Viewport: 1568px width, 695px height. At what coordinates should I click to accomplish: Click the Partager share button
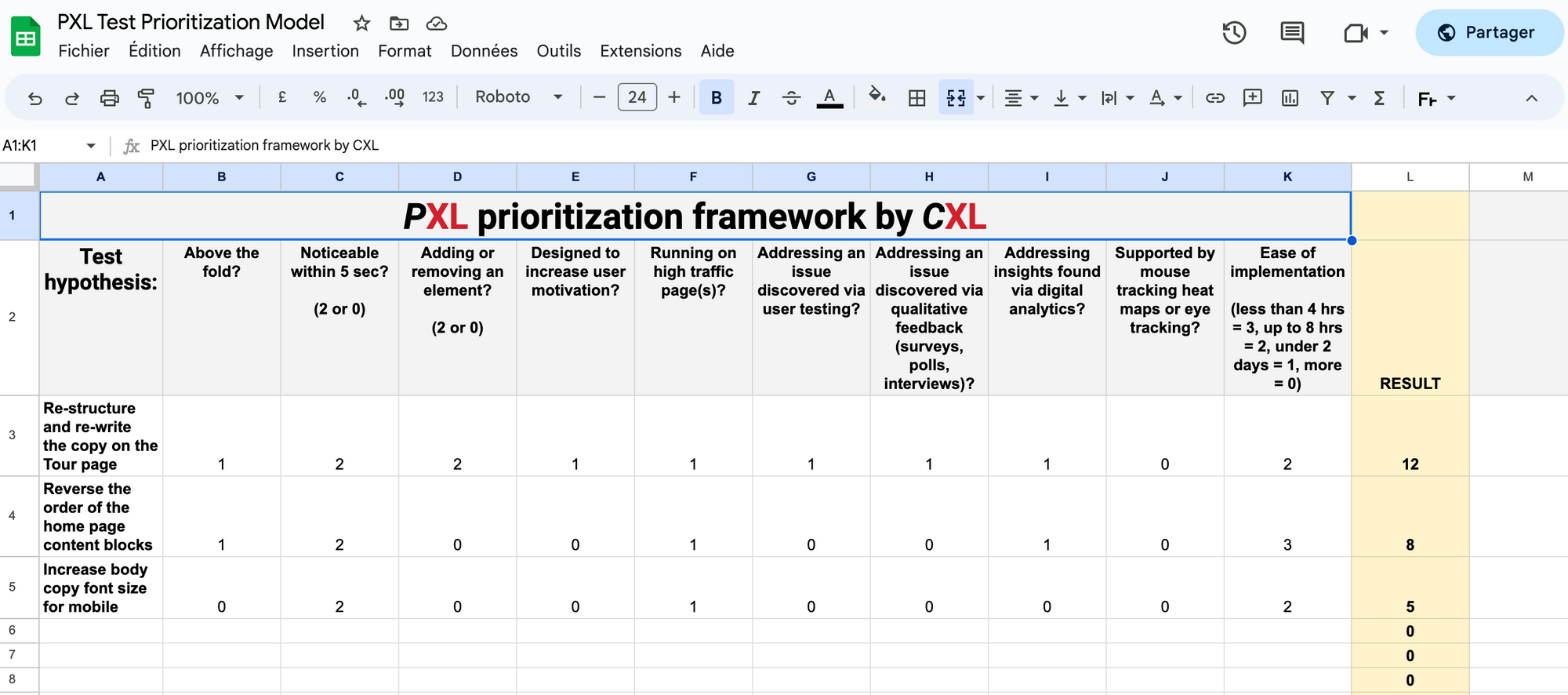tap(1489, 32)
